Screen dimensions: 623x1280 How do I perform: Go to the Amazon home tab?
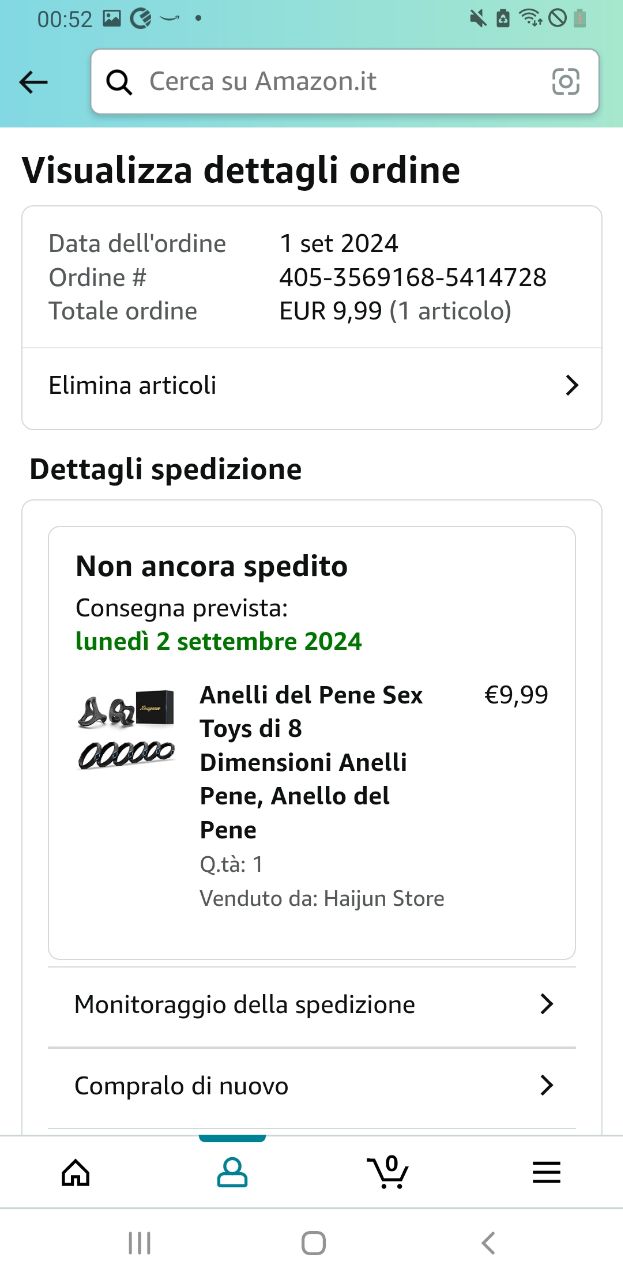pyautogui.click(x=76, y=1172)
